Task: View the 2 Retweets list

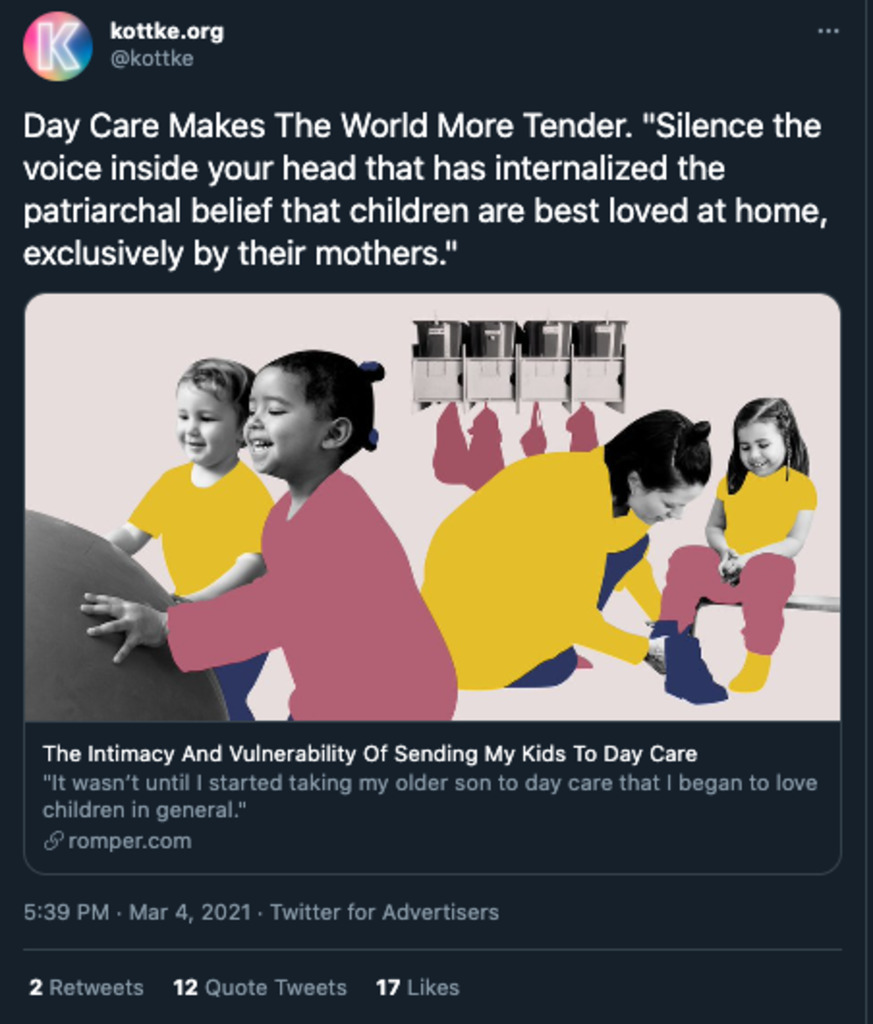Action: 86,987
